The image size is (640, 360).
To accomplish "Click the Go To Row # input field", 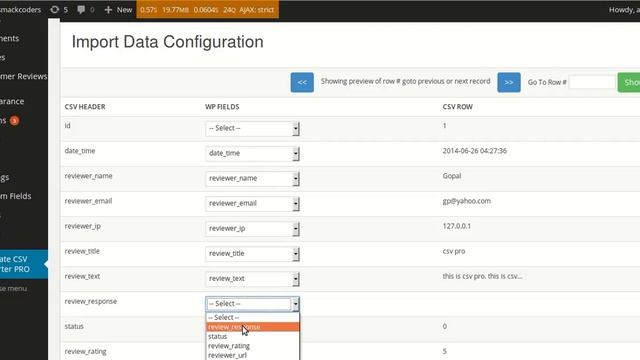I will 592,82.
